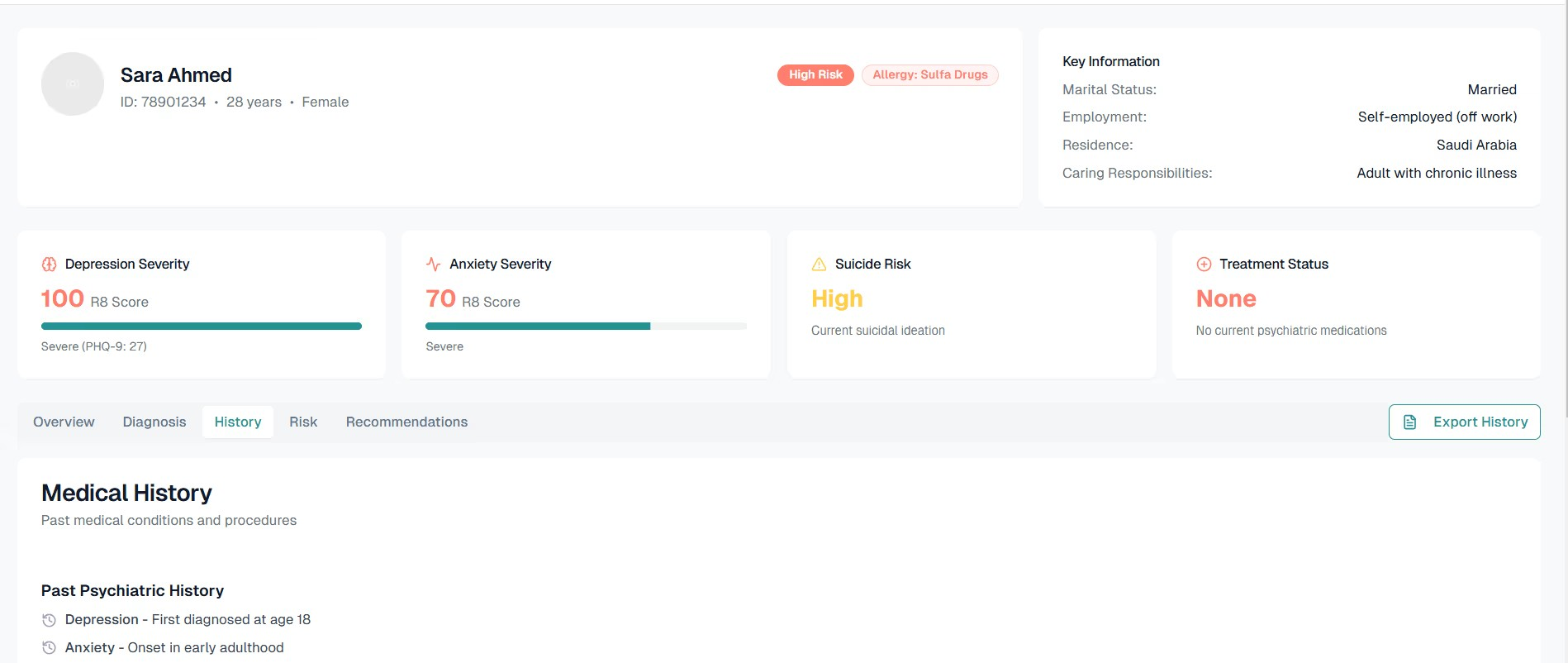This screenshot has height=663, width=1568.
Task: Click the Past Psychiatric History heading
Action: click(x=132, y=590)
